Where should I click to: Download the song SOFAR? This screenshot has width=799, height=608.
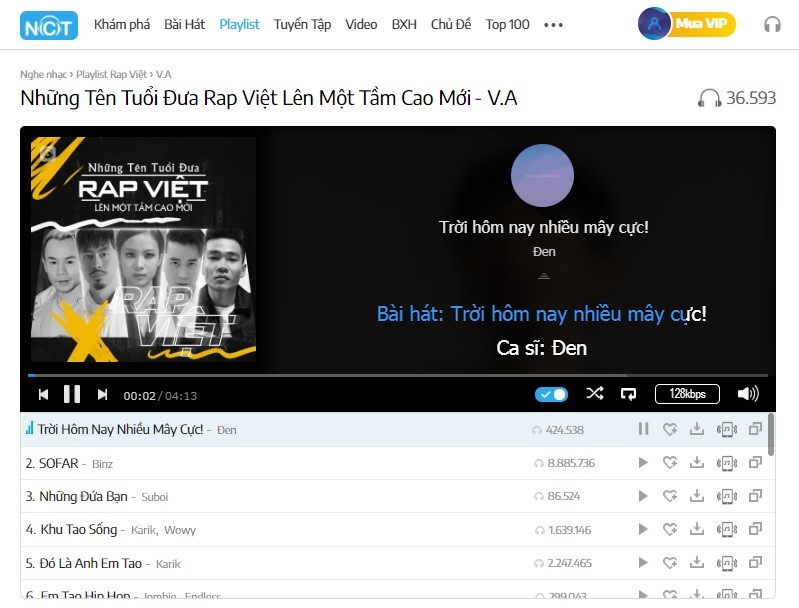[x=697, y=462]
